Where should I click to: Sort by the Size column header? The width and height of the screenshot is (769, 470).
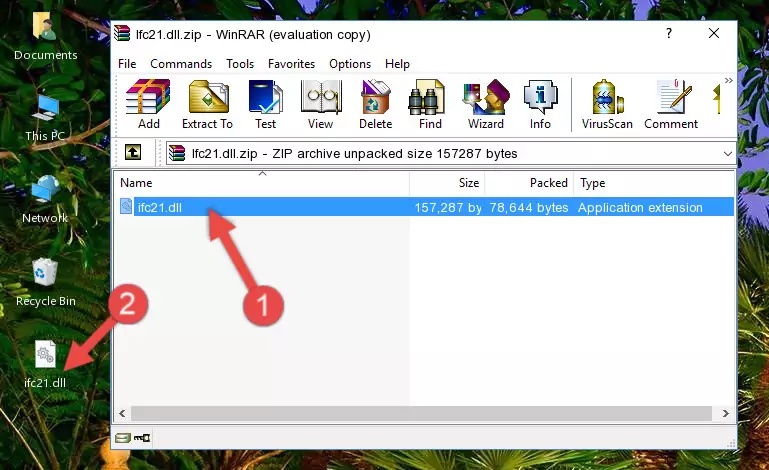pos(447,183)
